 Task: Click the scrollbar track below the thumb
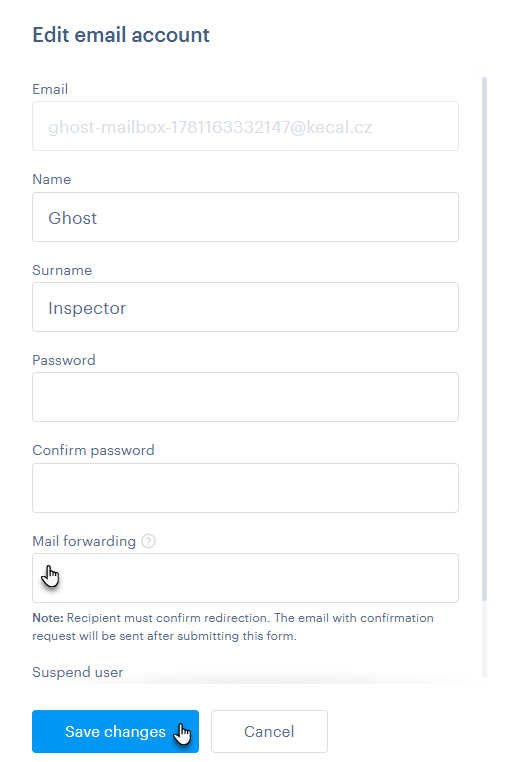coord(484,639)
